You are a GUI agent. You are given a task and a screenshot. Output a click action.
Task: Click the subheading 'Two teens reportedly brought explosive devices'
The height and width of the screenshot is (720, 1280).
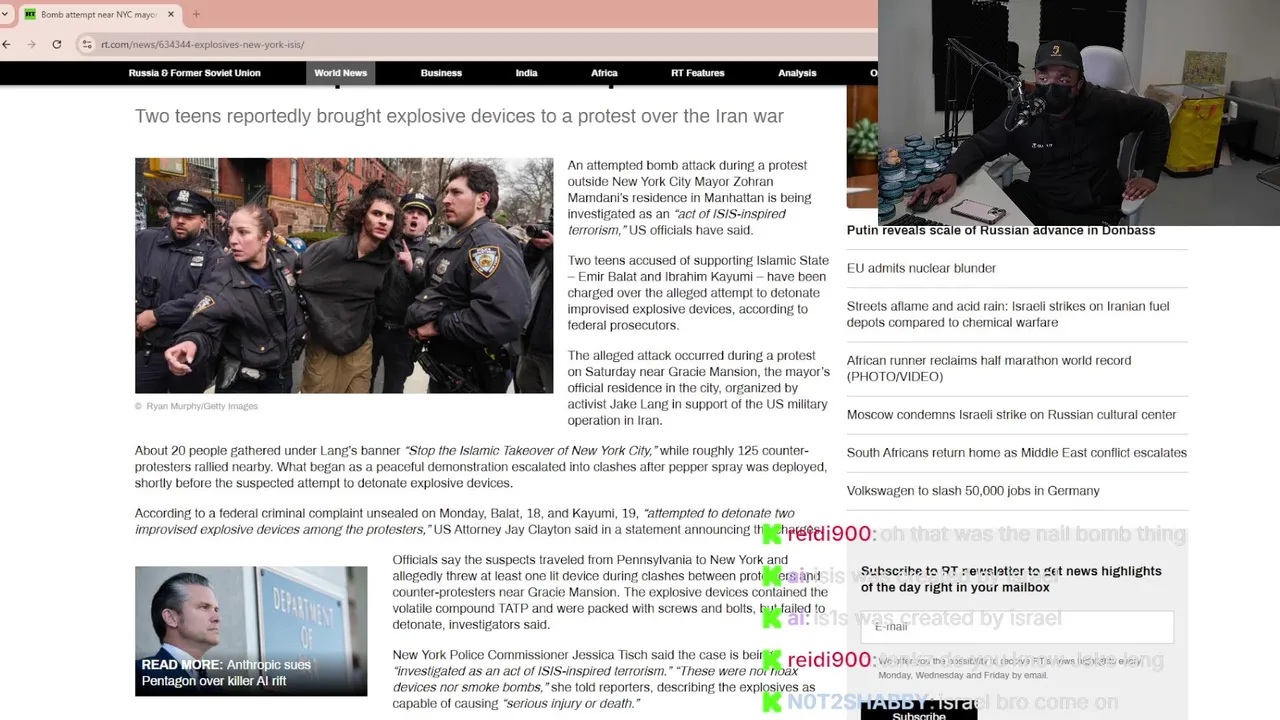459,116
